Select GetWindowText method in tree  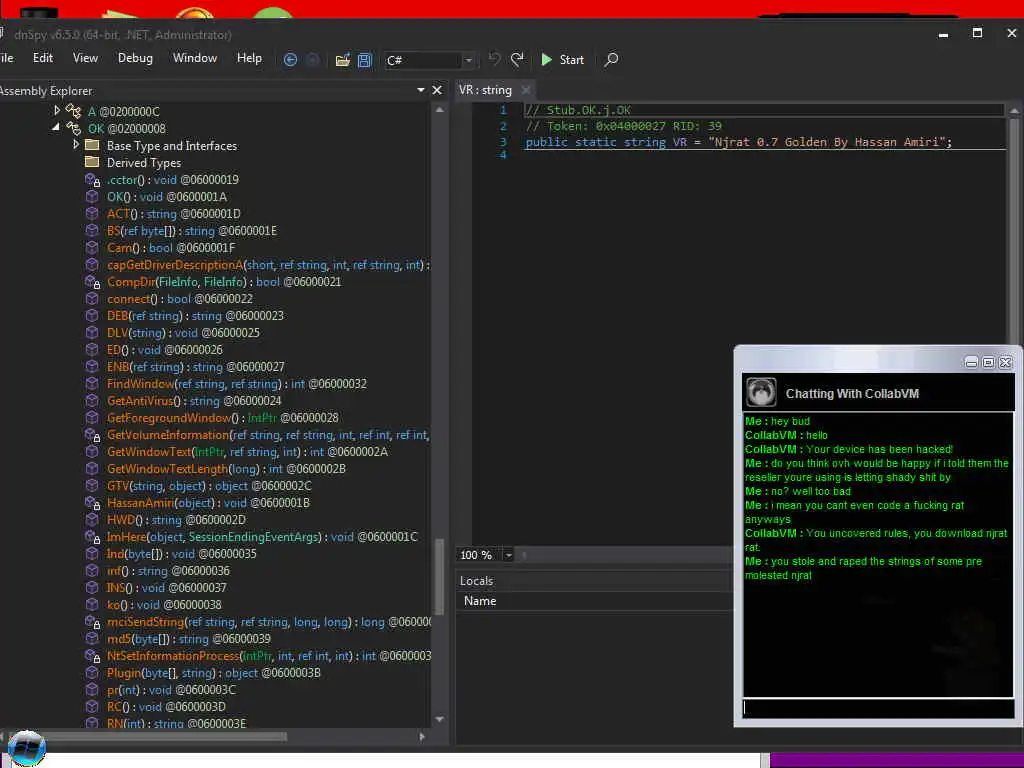(247, 451)
